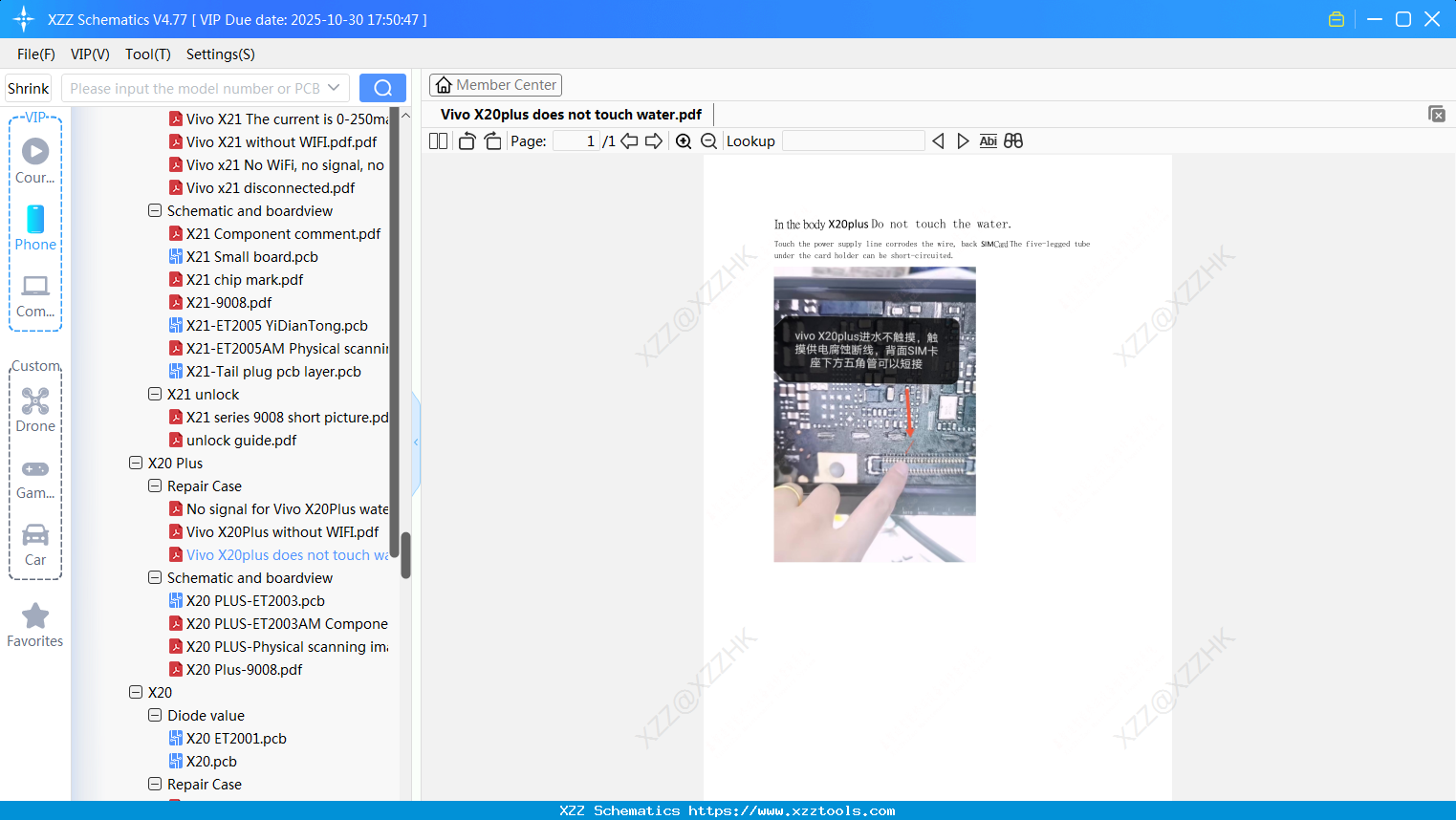Toggle the Abi match-case option

(x=989, y=141)
